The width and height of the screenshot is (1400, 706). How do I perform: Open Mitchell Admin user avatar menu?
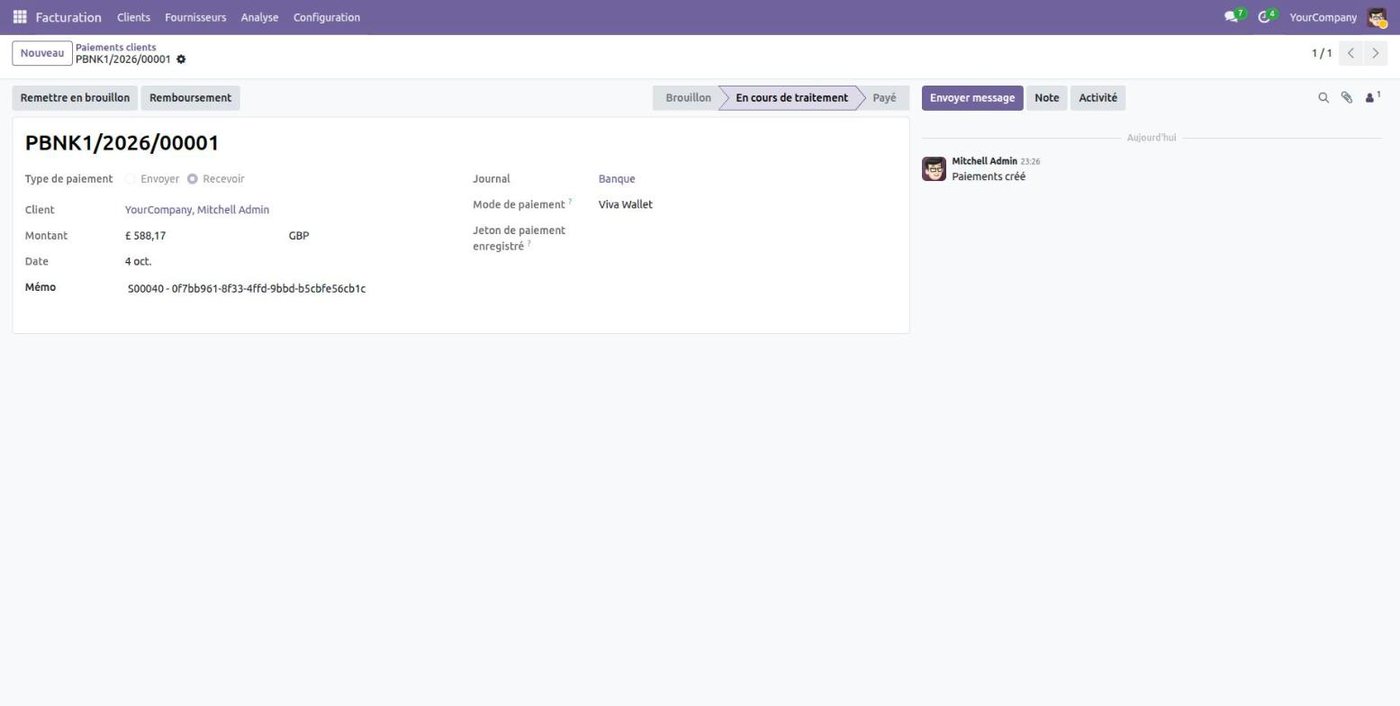[1377, 17]
